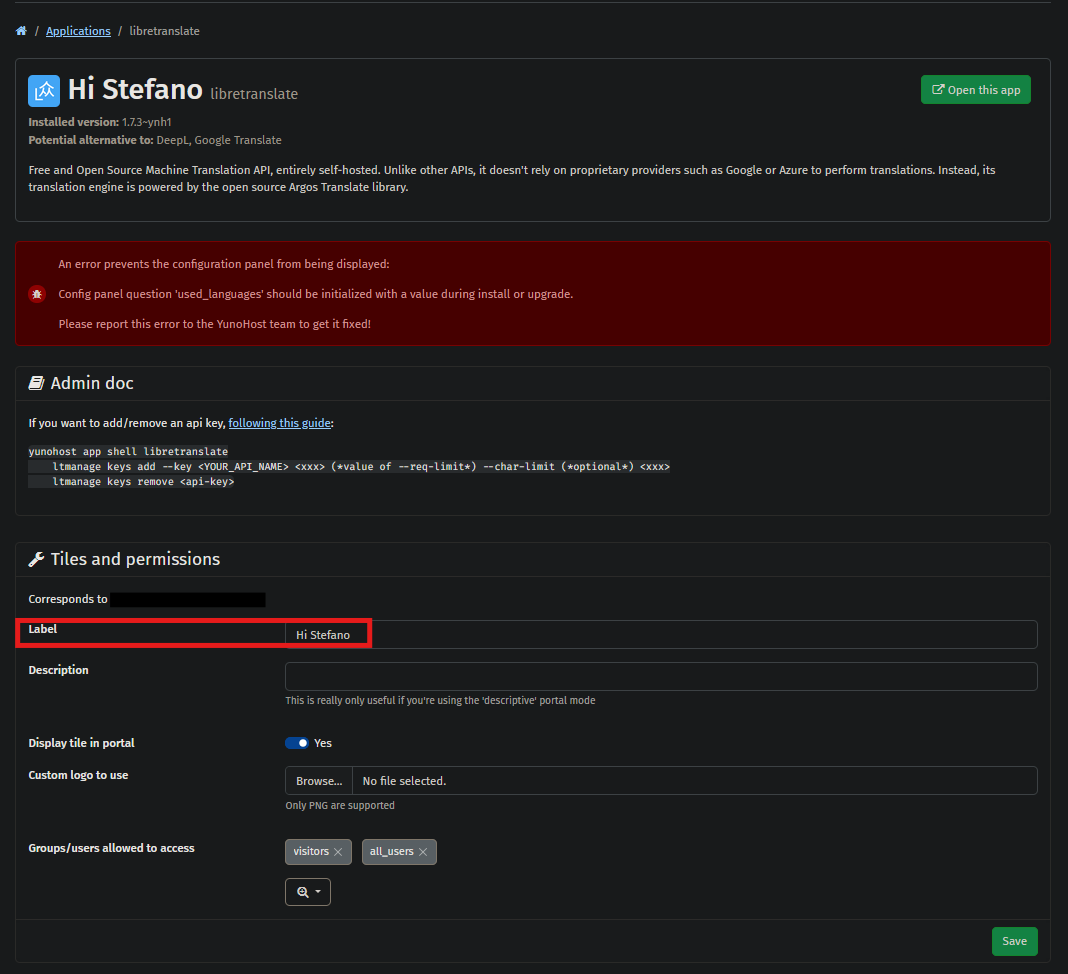Save the tile and permission settings

tap(1014, 941)
